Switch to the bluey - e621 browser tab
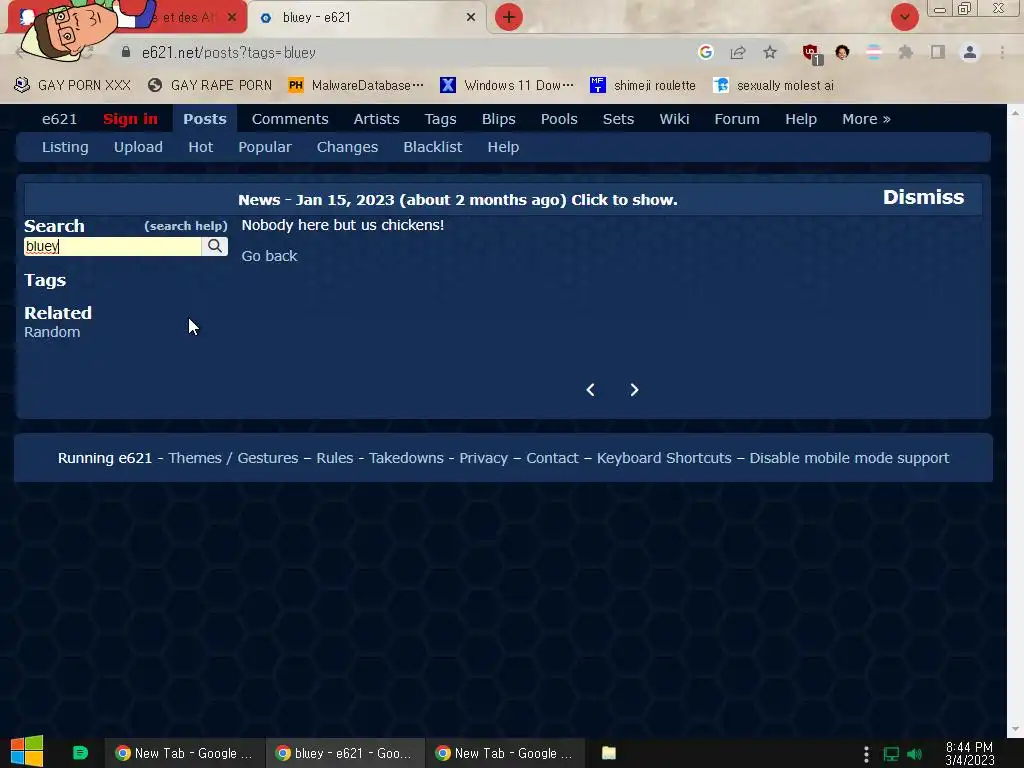The height and width of the screenshot is (768, 1024). [368, 18]
